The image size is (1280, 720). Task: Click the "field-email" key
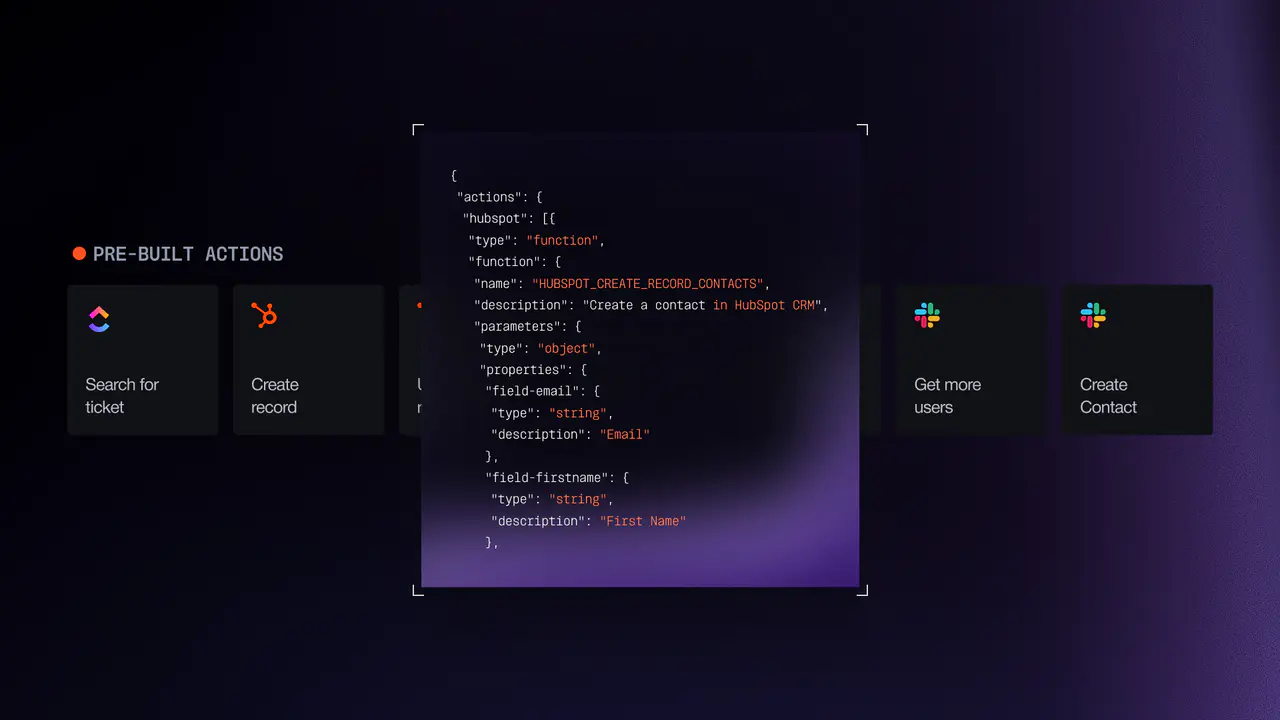(531, 391)
